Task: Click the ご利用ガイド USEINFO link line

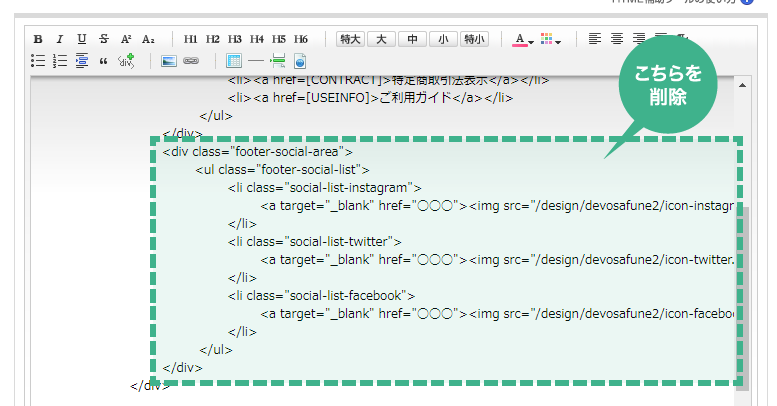Action: [x=370, y=98]
